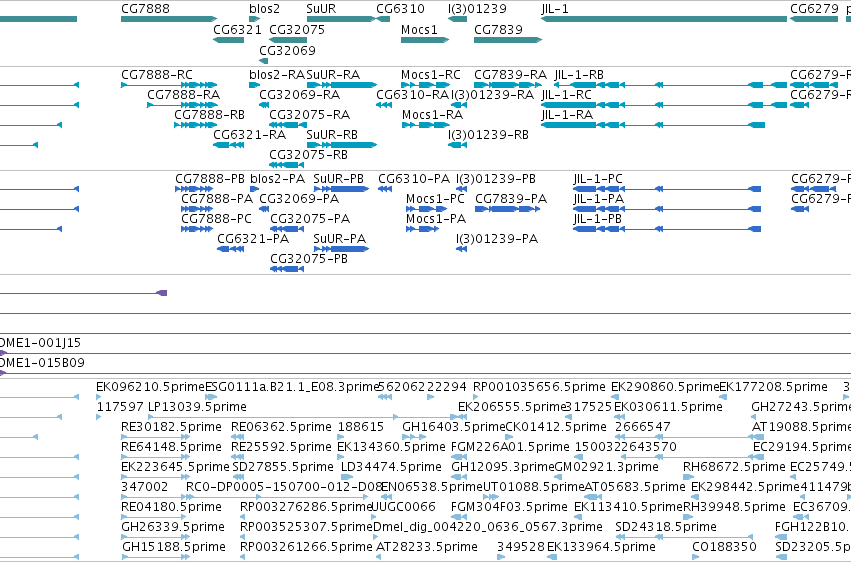Click the CG6310-RA transcript label

click(412, 94)
